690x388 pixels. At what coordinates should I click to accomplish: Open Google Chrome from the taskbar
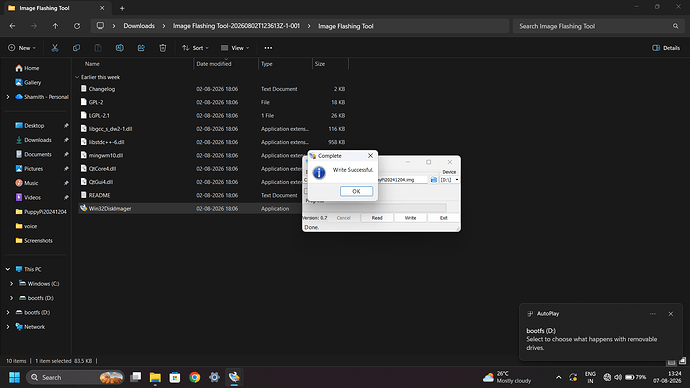point(195,377)
